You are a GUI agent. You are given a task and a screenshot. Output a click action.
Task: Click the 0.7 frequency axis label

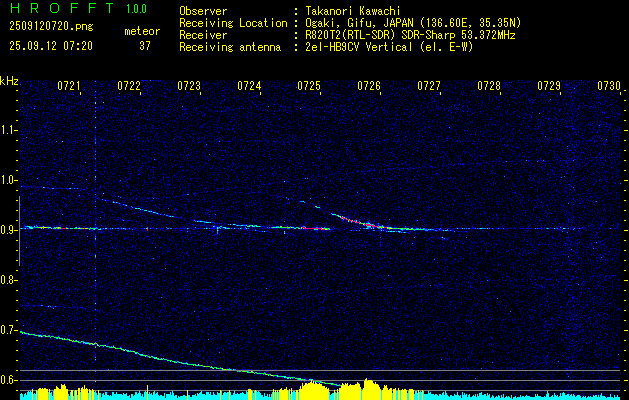coord(10,330)
